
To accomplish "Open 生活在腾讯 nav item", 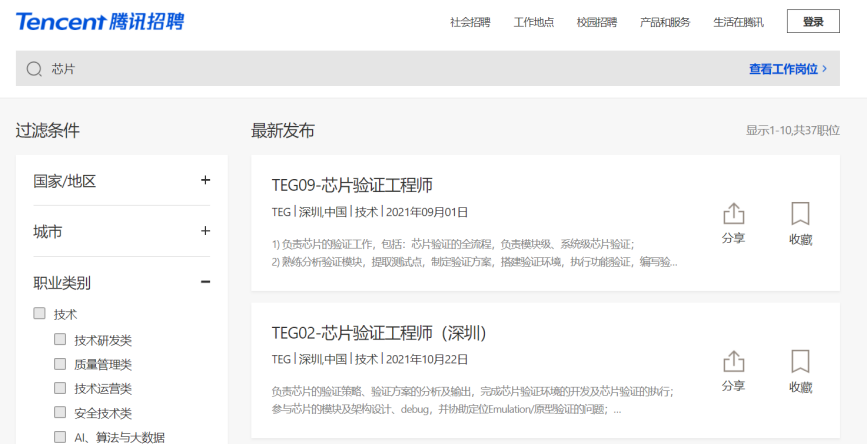I will [738, 22].
